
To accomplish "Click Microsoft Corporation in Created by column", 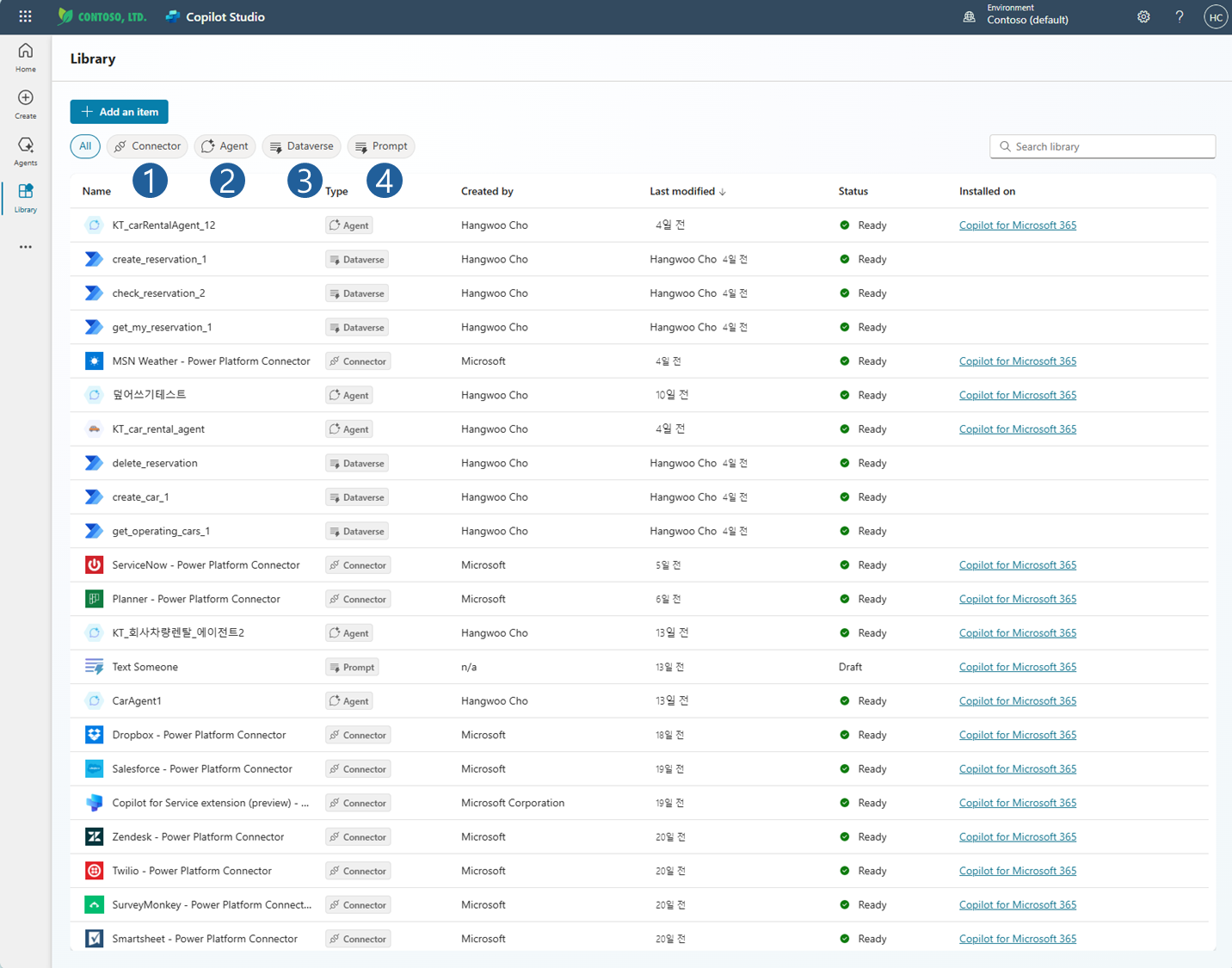I will click(513, 803).
